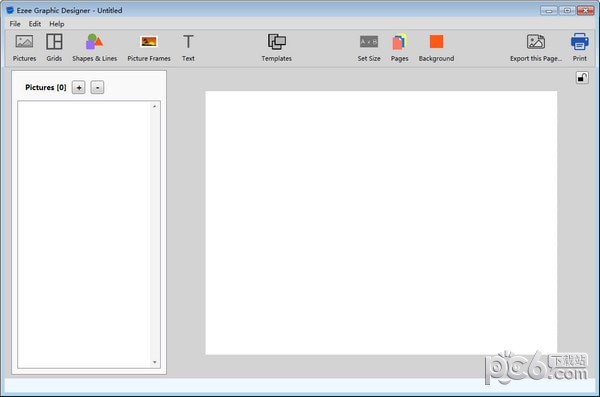Open the Background color tool
600x397 pixels.
[436, 47]
